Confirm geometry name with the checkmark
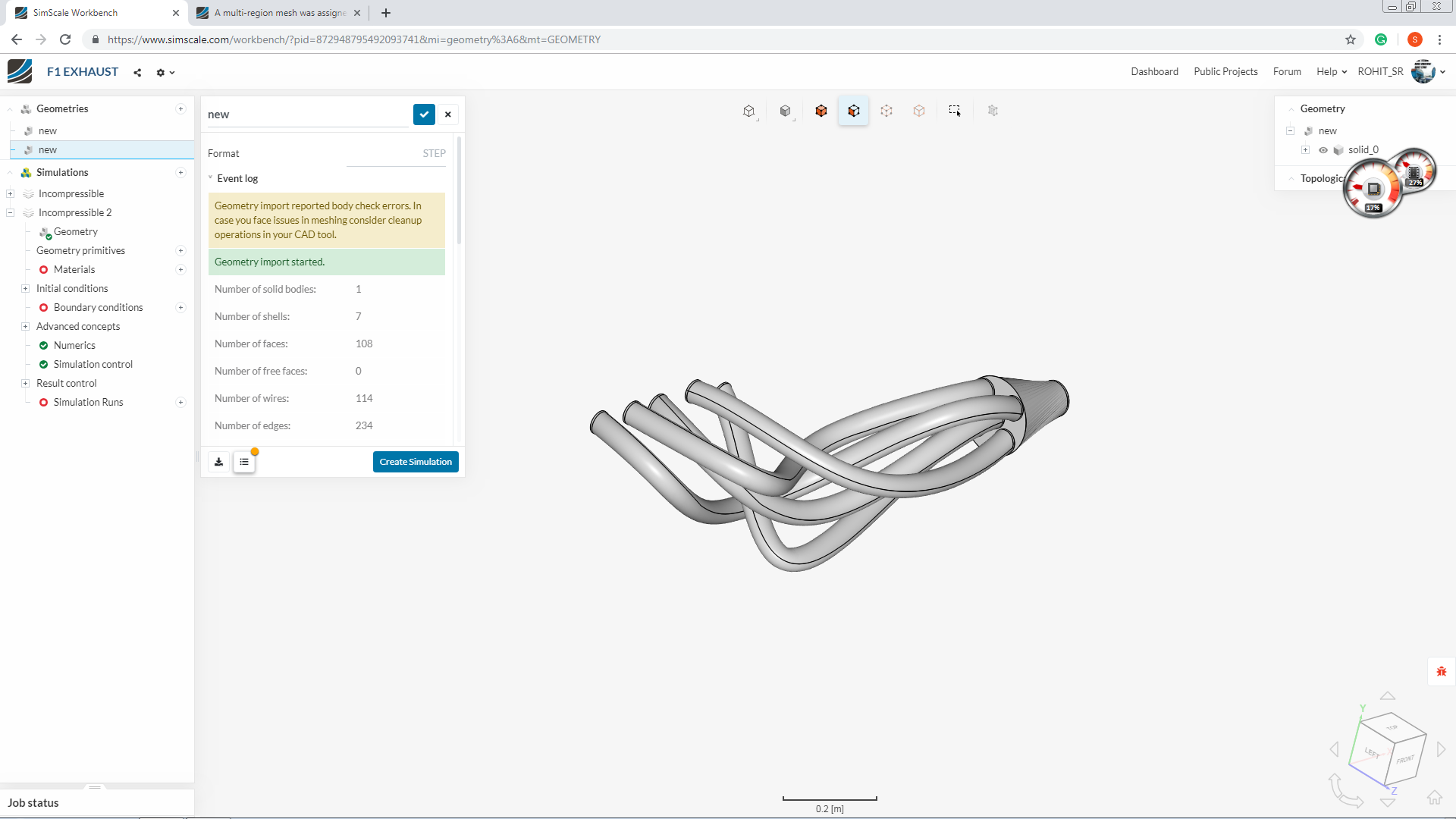The image size is (1456, 819). point(424,115)
